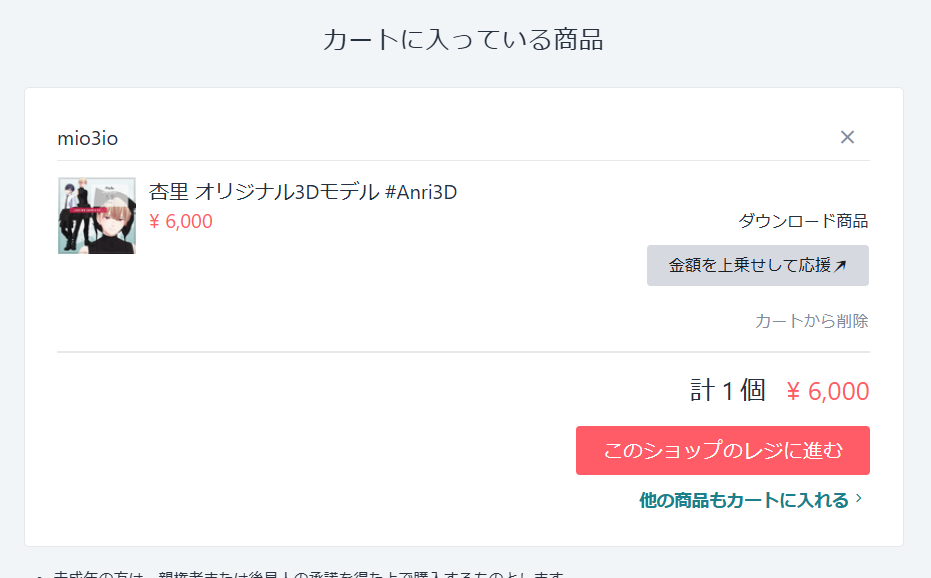This screenshot has width=931, height=578.
Task: Click 金額を上乗せして応援 boost button
Action: click(x=758, y=266)
